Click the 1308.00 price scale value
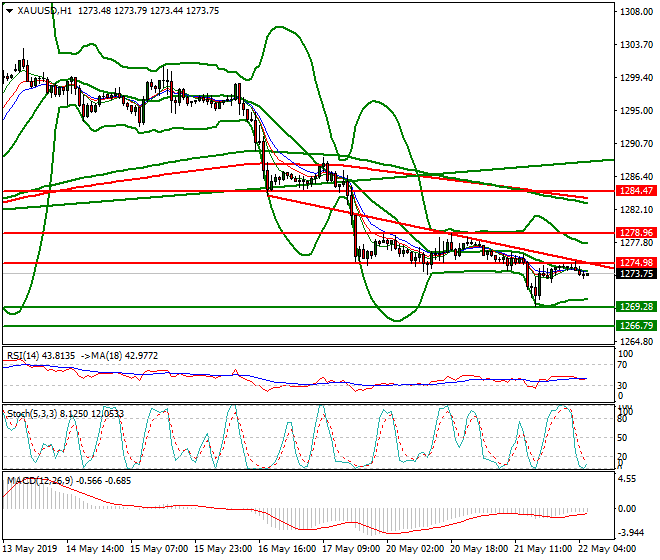 point(636,12)
